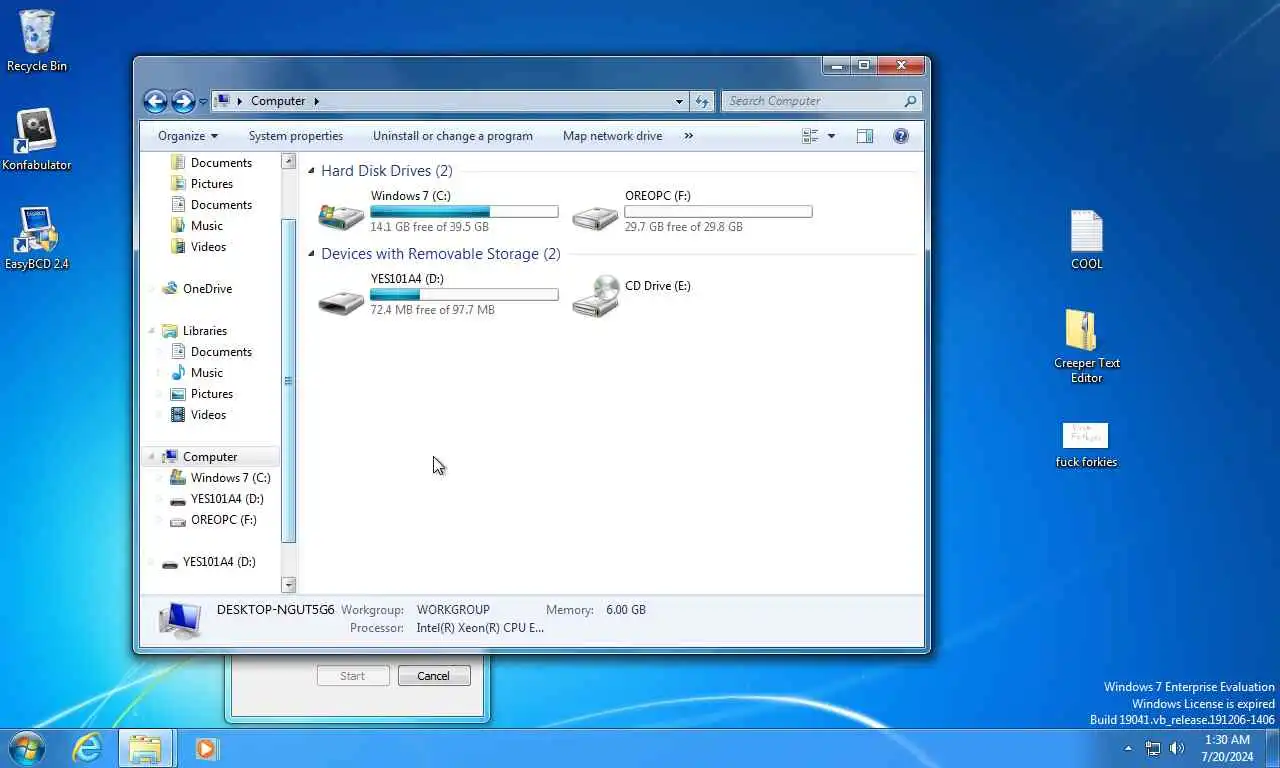Image resolution: width=1280 pixels, height=768 pixels.
Task: Open the Organize dropdown menu
Action: tap(187, 136)
